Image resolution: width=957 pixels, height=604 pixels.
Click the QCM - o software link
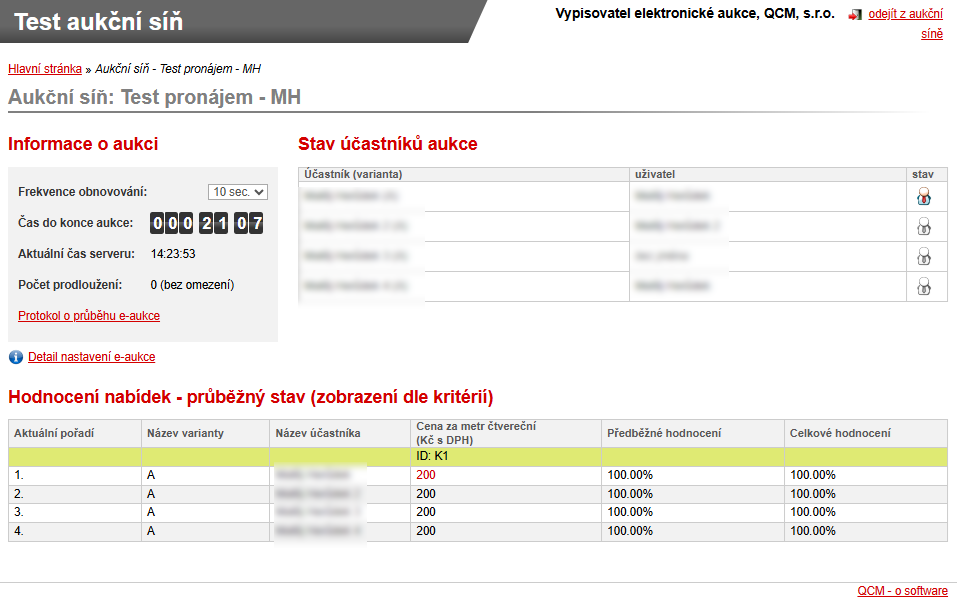(x=902, y=591)
